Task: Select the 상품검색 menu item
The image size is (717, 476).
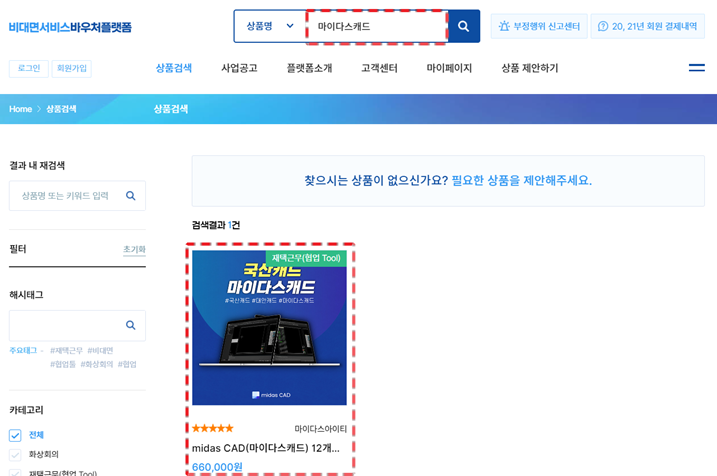Action: pos(174,68)
